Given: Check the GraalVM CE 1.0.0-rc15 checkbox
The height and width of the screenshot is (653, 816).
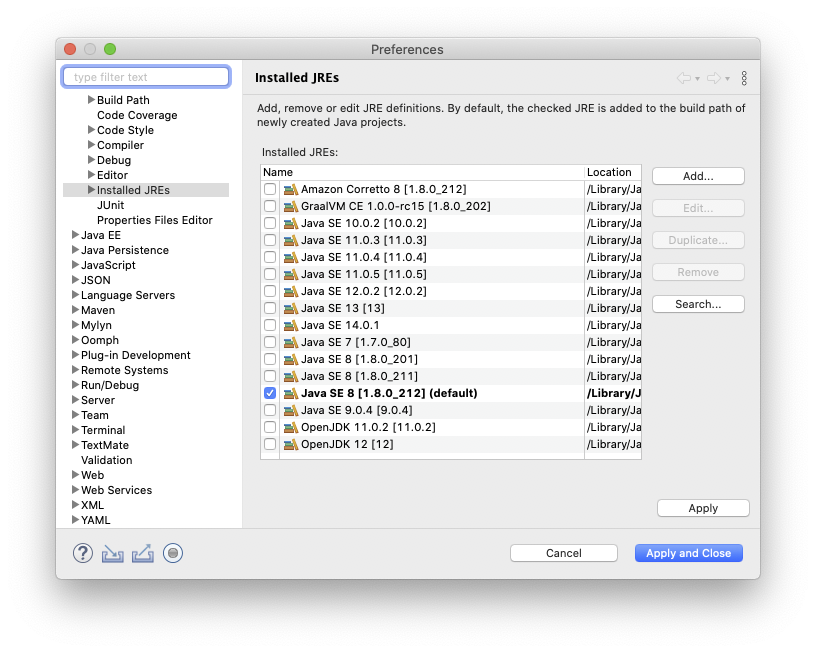Looking at the screenshot, I should pyautogui.click(x=270, y=207).
